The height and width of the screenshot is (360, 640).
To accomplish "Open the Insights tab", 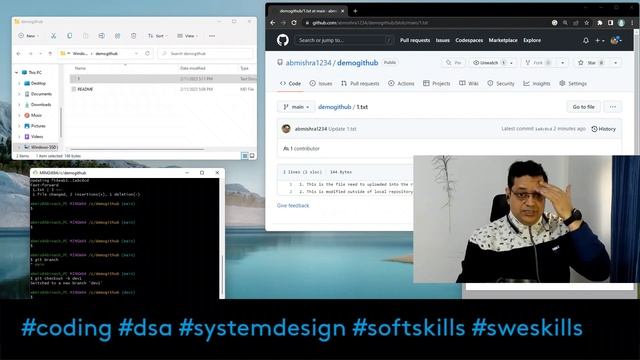I will (x=537, y=83).
